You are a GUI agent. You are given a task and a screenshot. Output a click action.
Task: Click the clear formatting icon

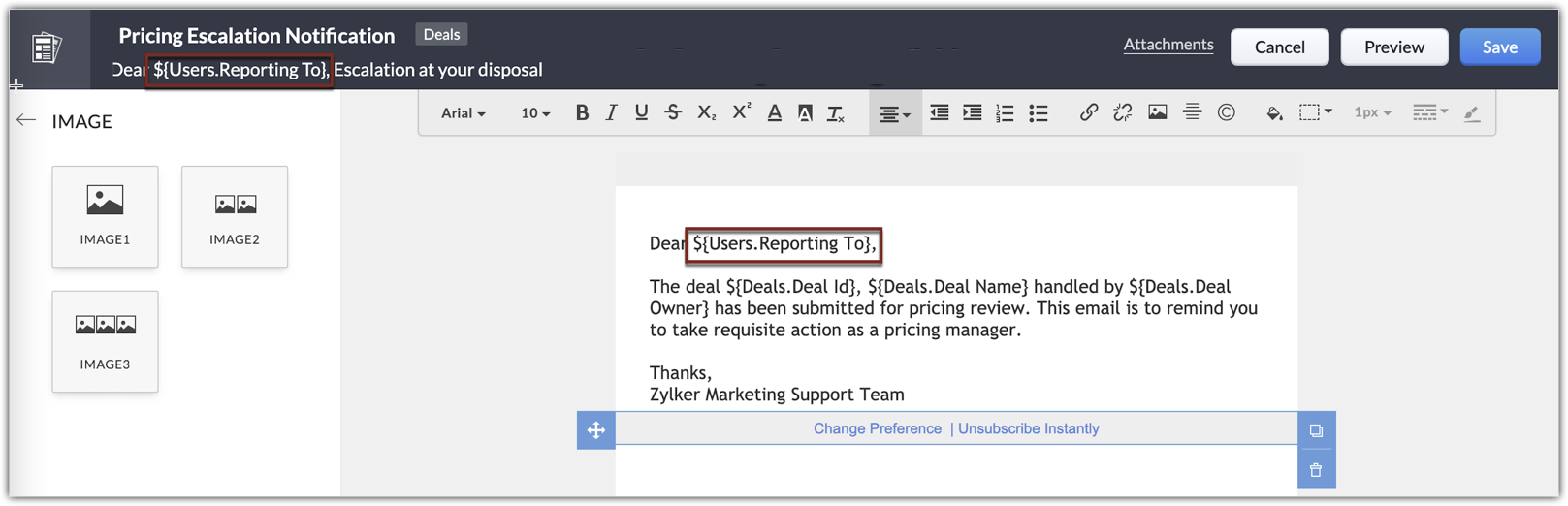click(x=835, y=113)
